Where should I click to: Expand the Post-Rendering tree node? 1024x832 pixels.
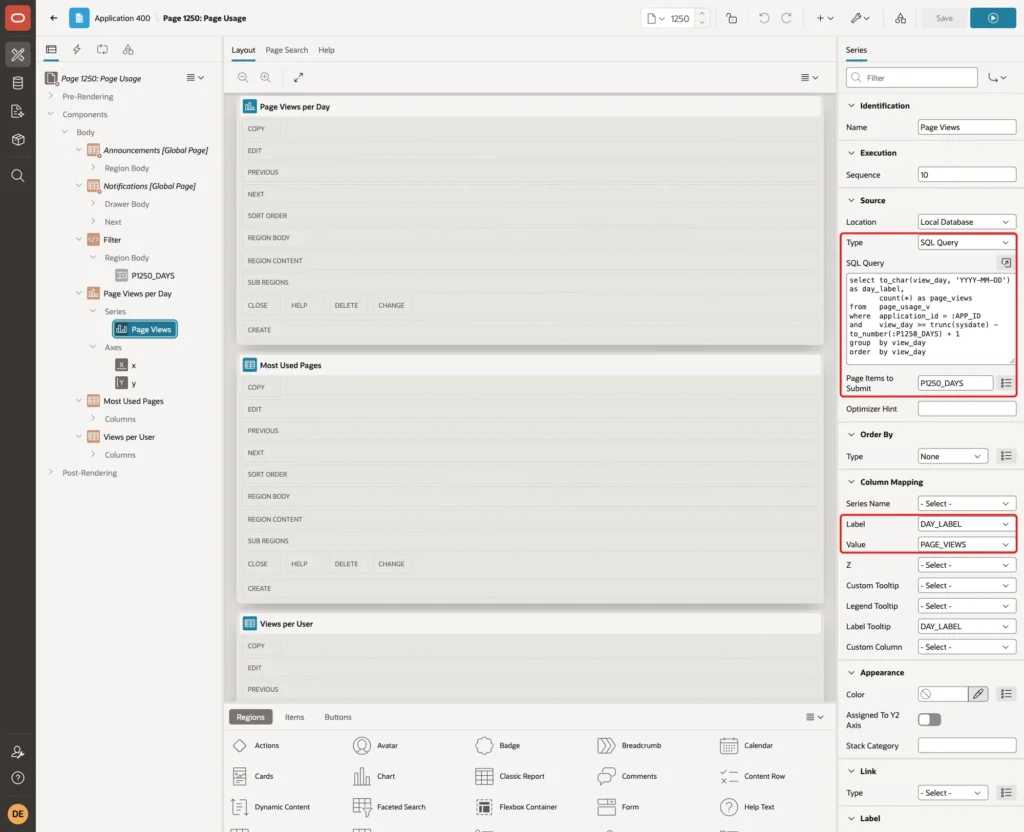(x=50, y=472)
